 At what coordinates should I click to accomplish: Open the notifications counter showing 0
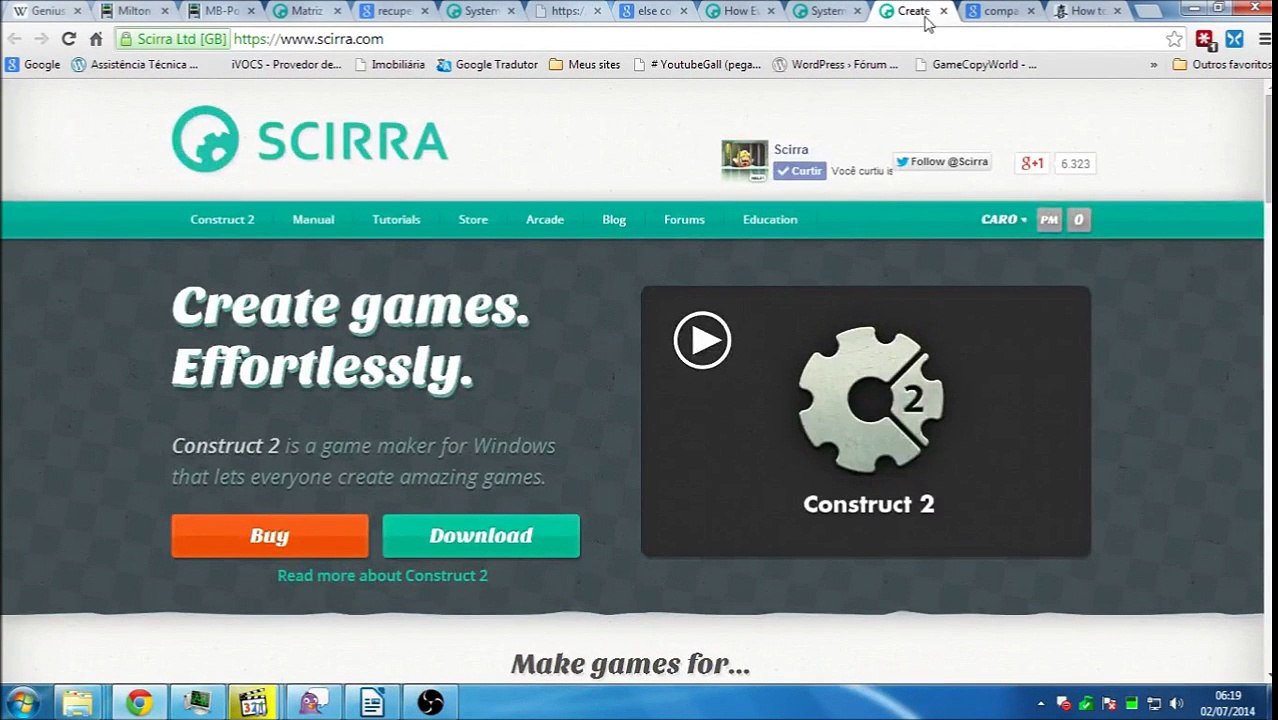1078,219
